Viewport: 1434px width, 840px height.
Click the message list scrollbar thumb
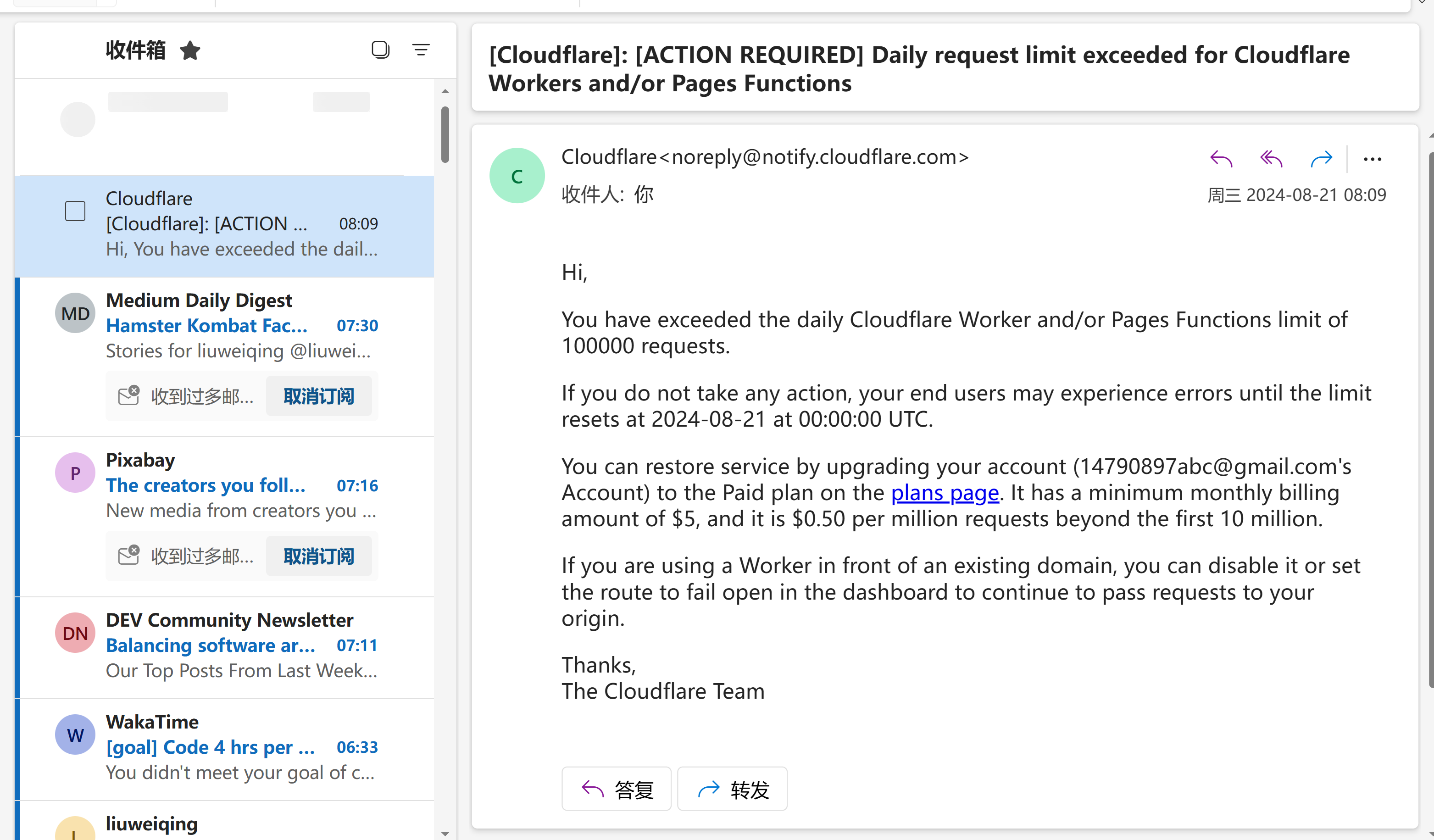[x=445, y=134]
